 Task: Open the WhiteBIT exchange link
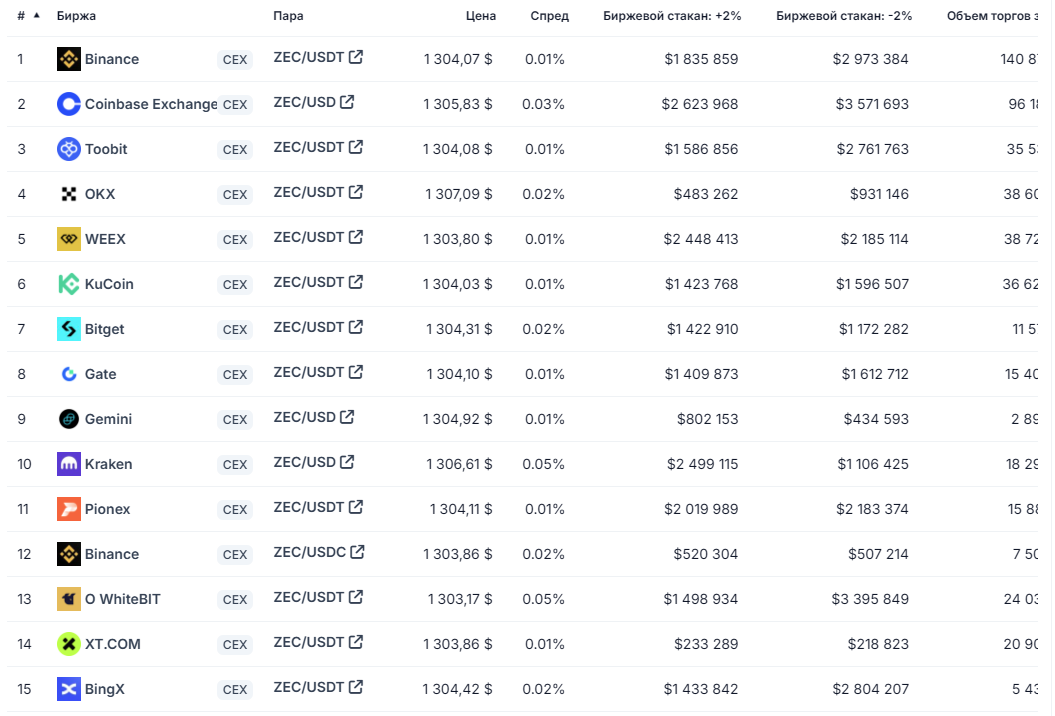click(122, 599)
